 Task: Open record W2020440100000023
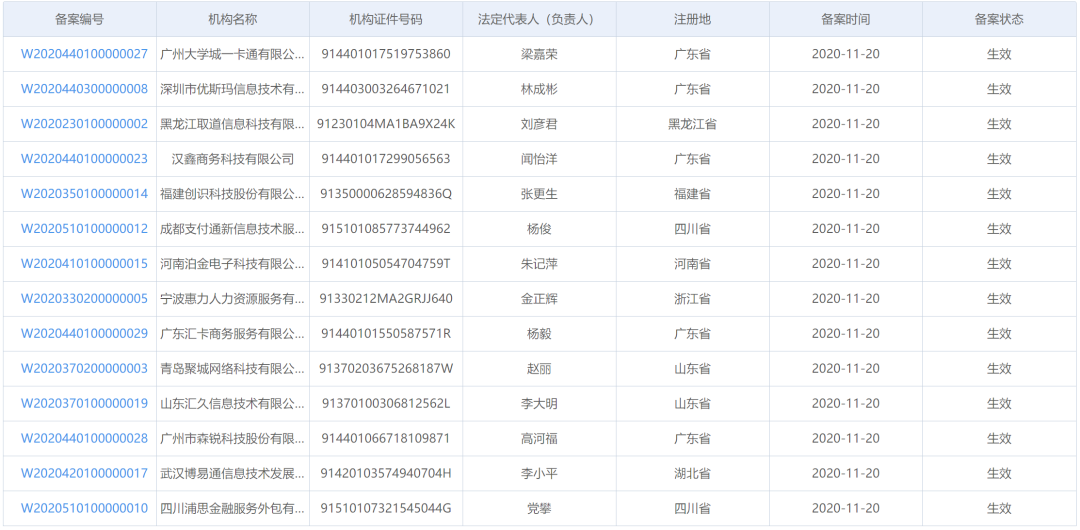[84, 159]
